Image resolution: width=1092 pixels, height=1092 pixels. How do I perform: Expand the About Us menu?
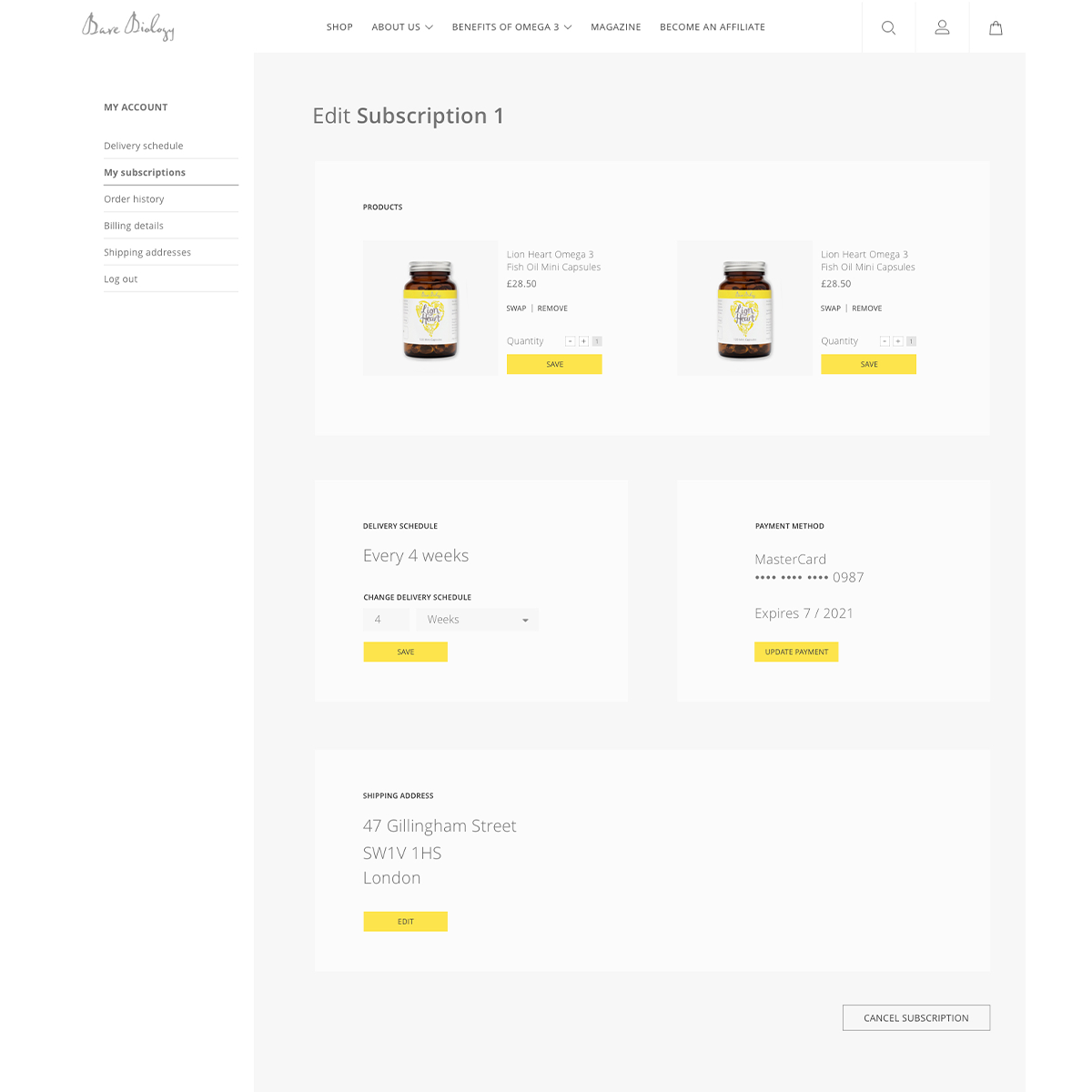(x=402, y=27)
